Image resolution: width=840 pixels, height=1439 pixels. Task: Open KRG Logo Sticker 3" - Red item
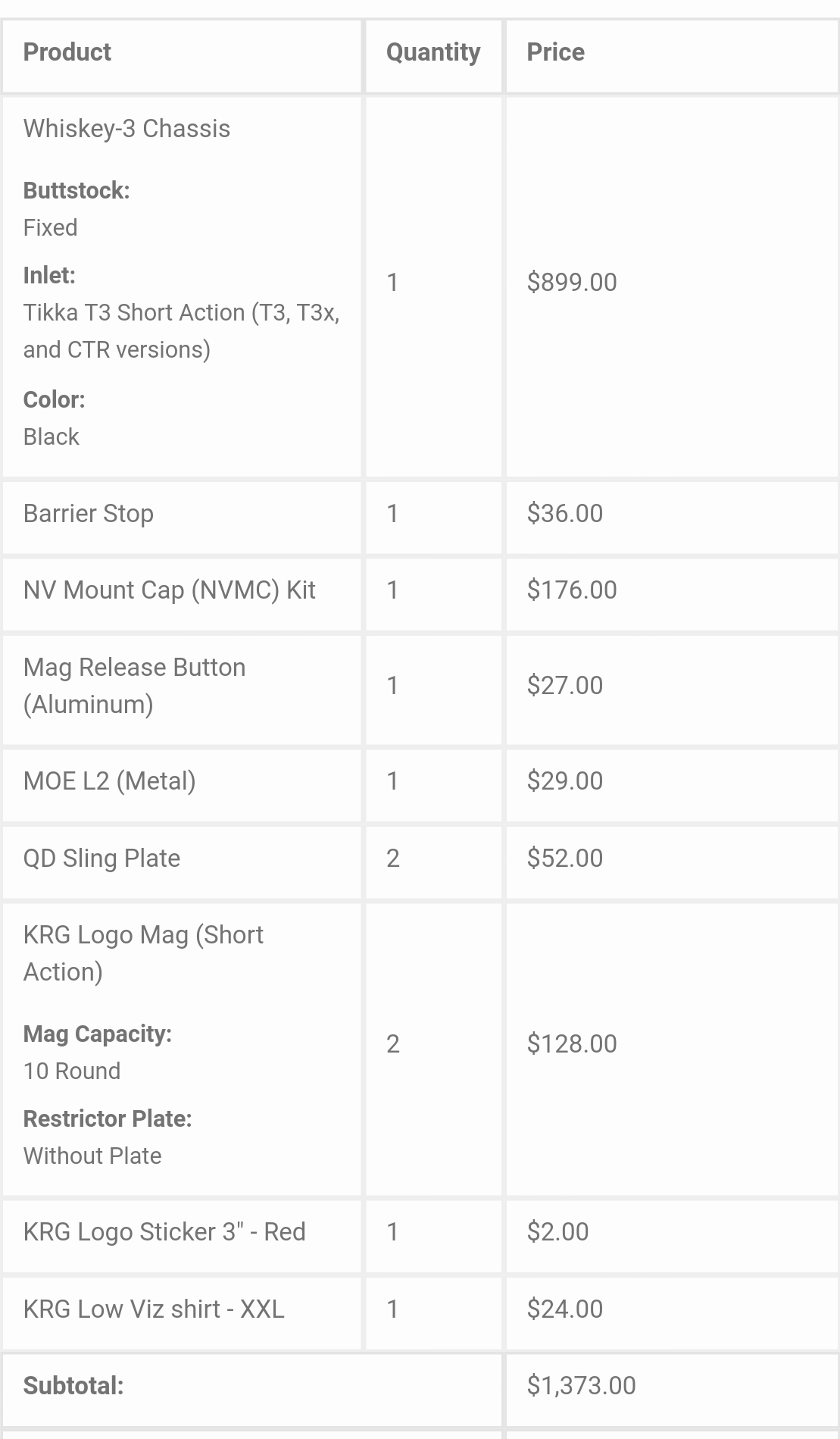tap(164, 1232)
